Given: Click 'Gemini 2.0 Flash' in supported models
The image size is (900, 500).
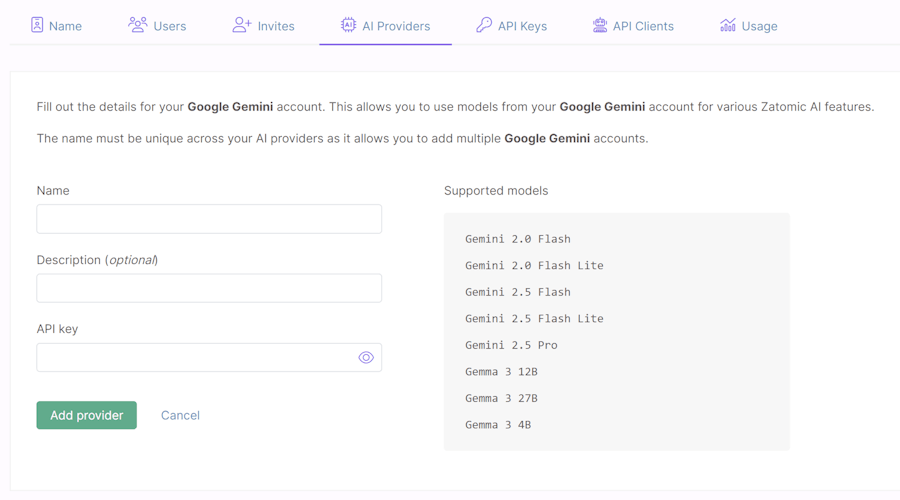Looking at the screenshot, I should (x=518, y=239).
